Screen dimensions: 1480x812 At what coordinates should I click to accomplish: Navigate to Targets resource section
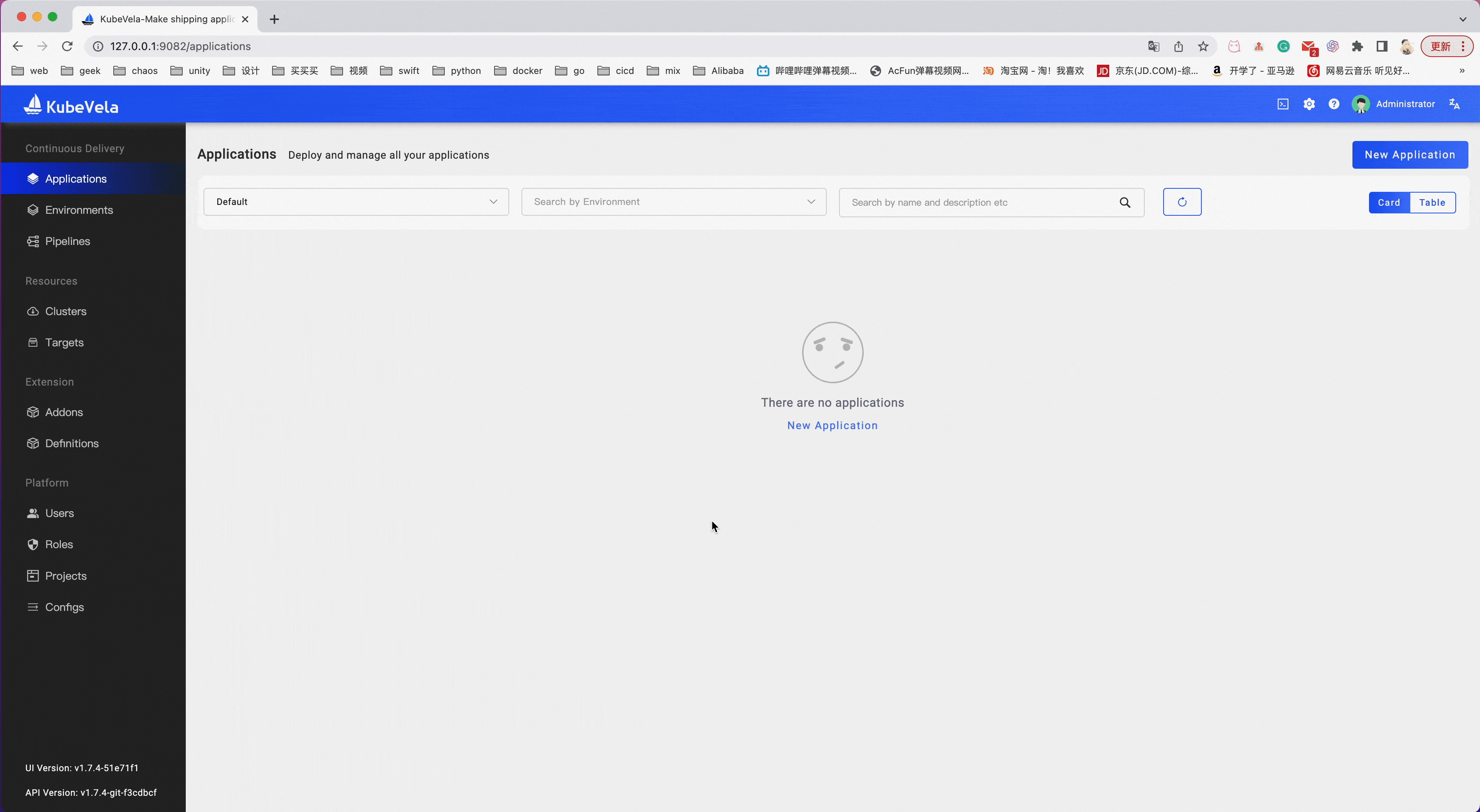point(64,342)
